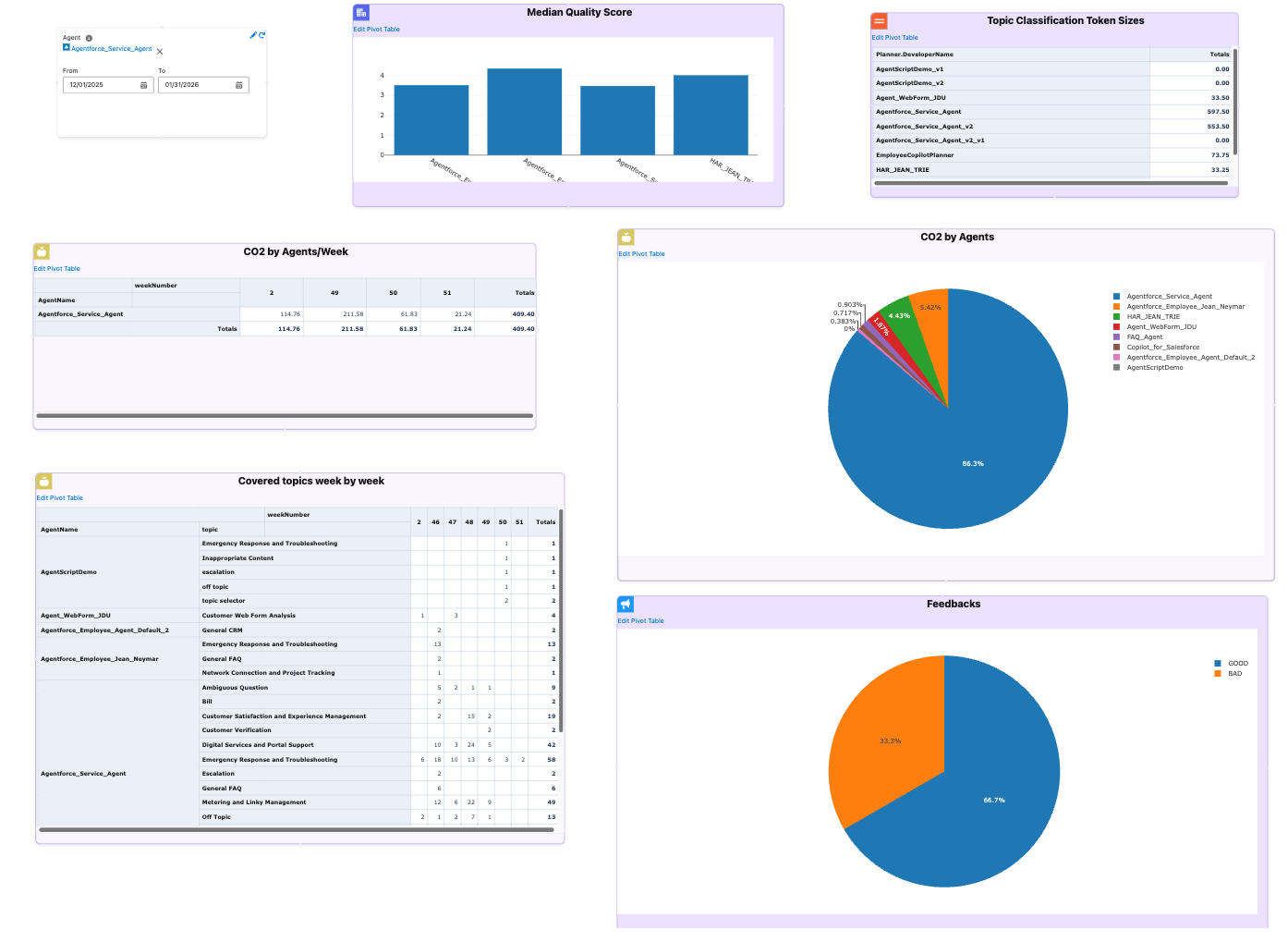
Task: Click the orange table icon on Topic Classification widget
Action: click(878, 19)
